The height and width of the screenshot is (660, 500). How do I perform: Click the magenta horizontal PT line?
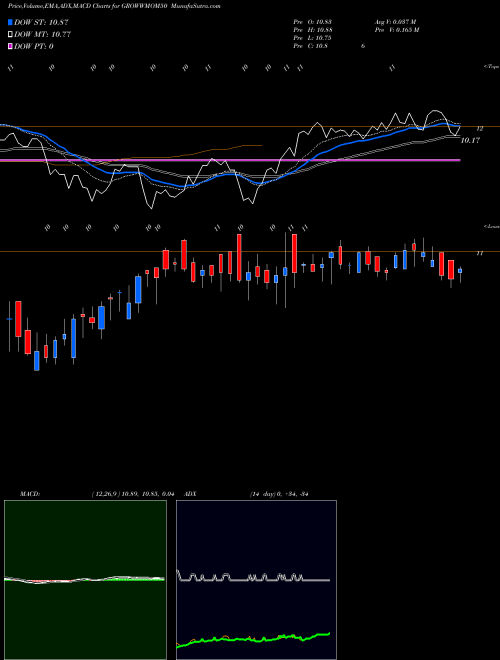[x=230, y=160]
